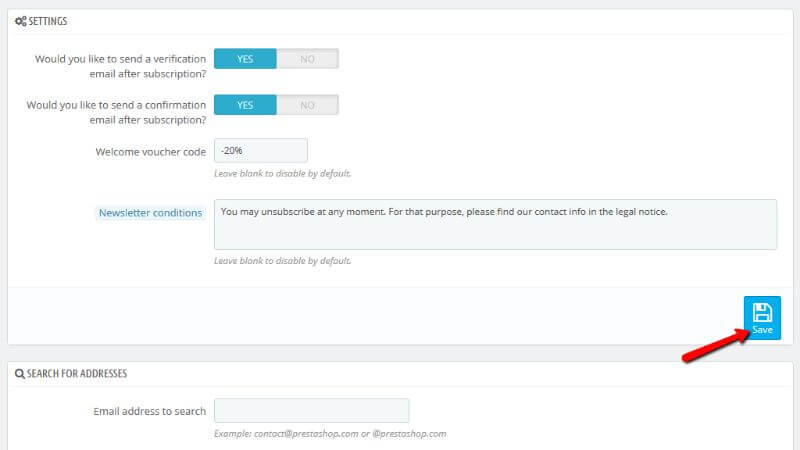The width and height of the screenshot is (800, 450).
Task: Click the hint text below newsletter conditions area
Action: click(x=282, y=261)
